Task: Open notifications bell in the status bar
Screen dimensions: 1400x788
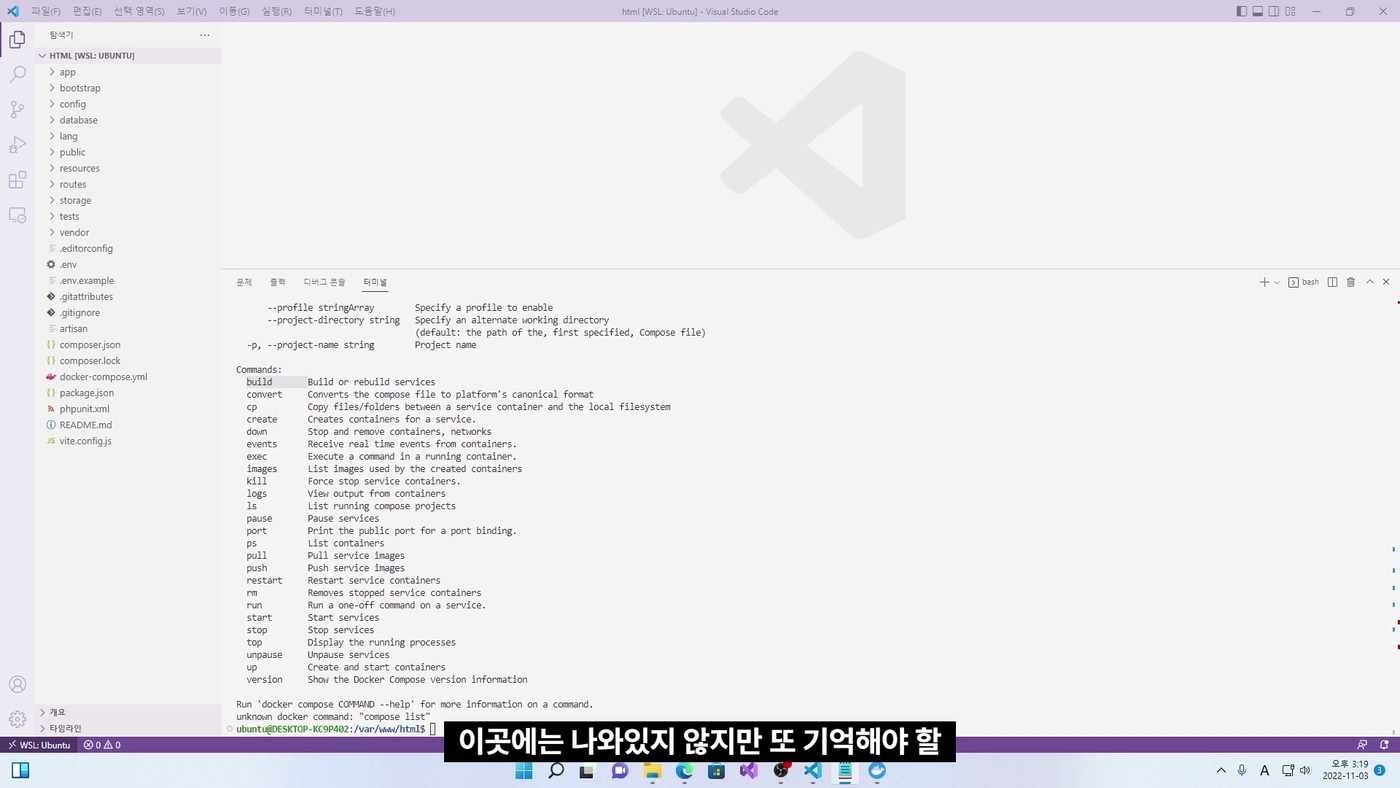Action: pyautogui.click(x=1386, y=745)
